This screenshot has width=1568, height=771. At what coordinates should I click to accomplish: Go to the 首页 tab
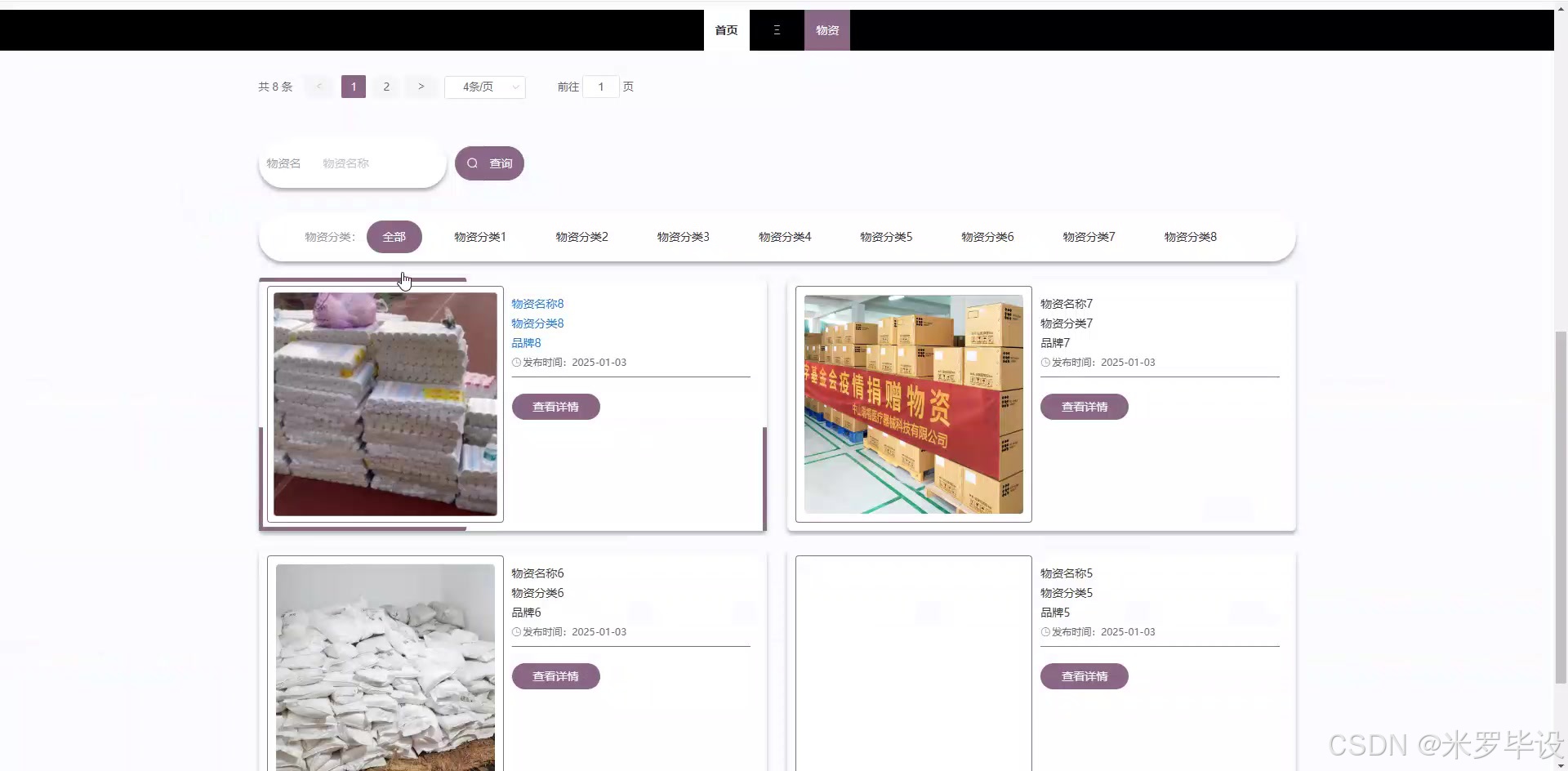point(726,30)
